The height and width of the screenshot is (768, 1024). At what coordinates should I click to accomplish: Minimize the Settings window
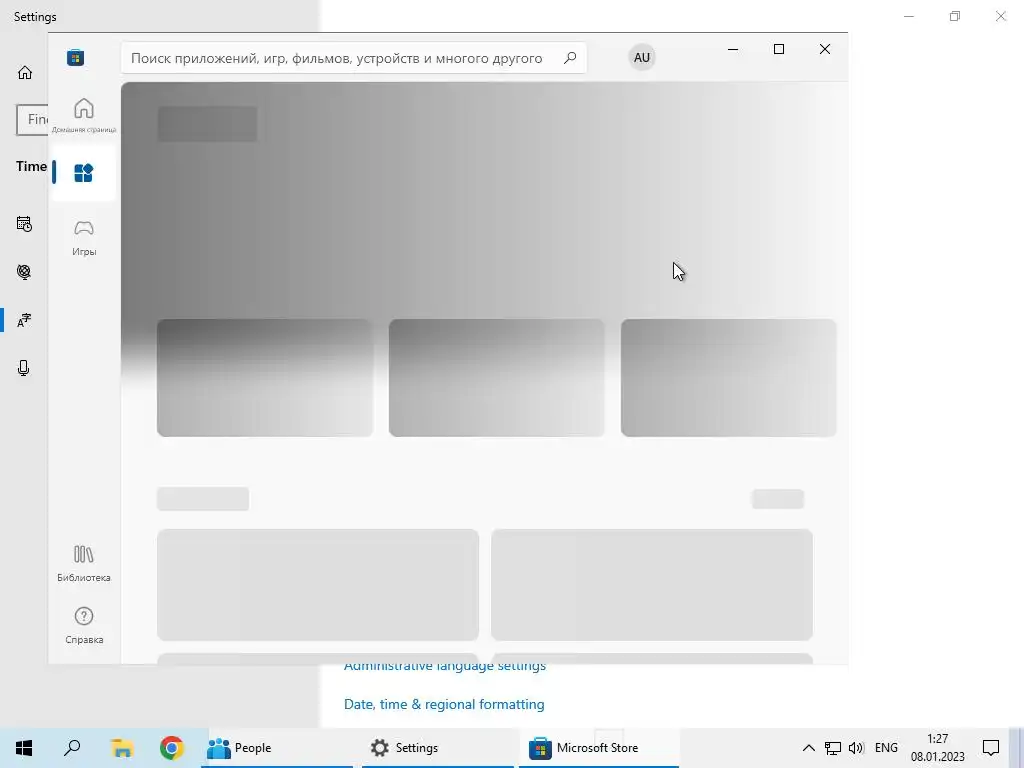[x=909, y=16]
